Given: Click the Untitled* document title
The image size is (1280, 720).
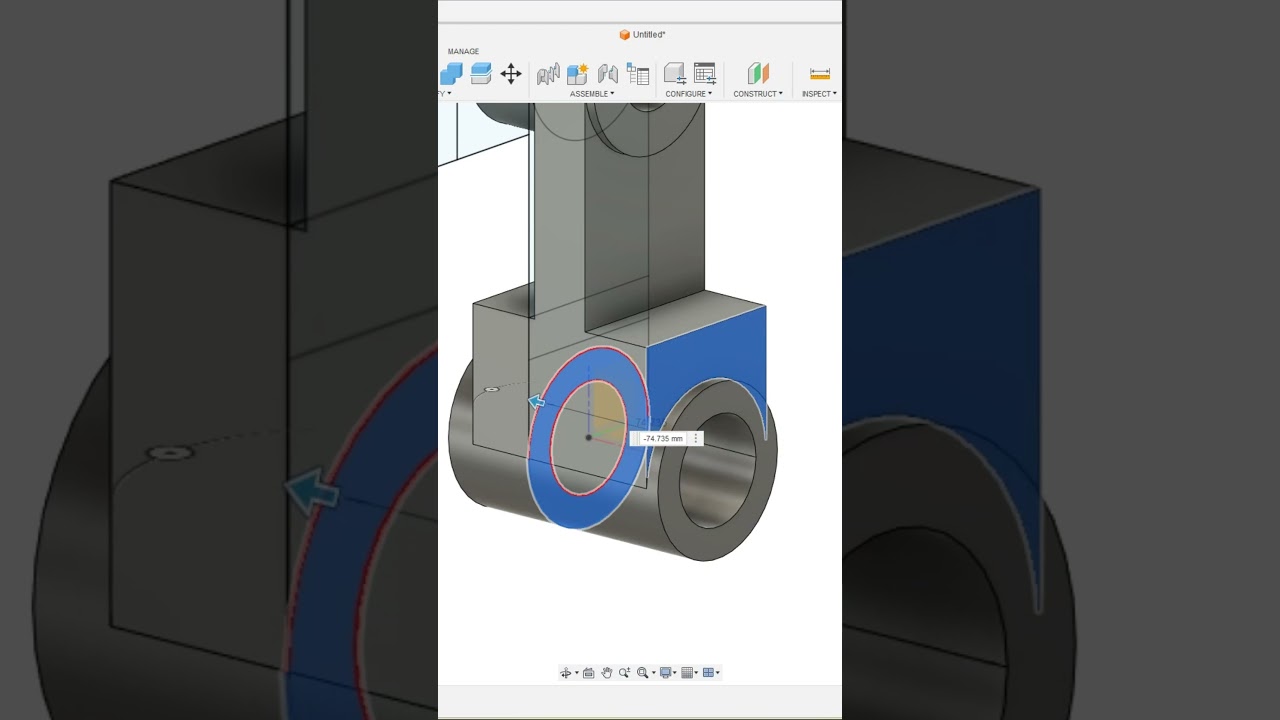Looking at the screenshot, I should (649, 35).
